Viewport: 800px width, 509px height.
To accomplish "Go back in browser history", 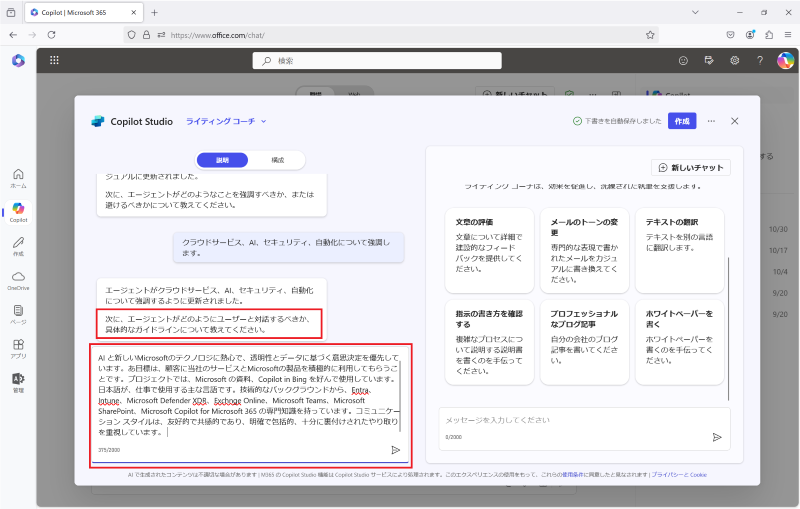I will (x=13, y=35).
